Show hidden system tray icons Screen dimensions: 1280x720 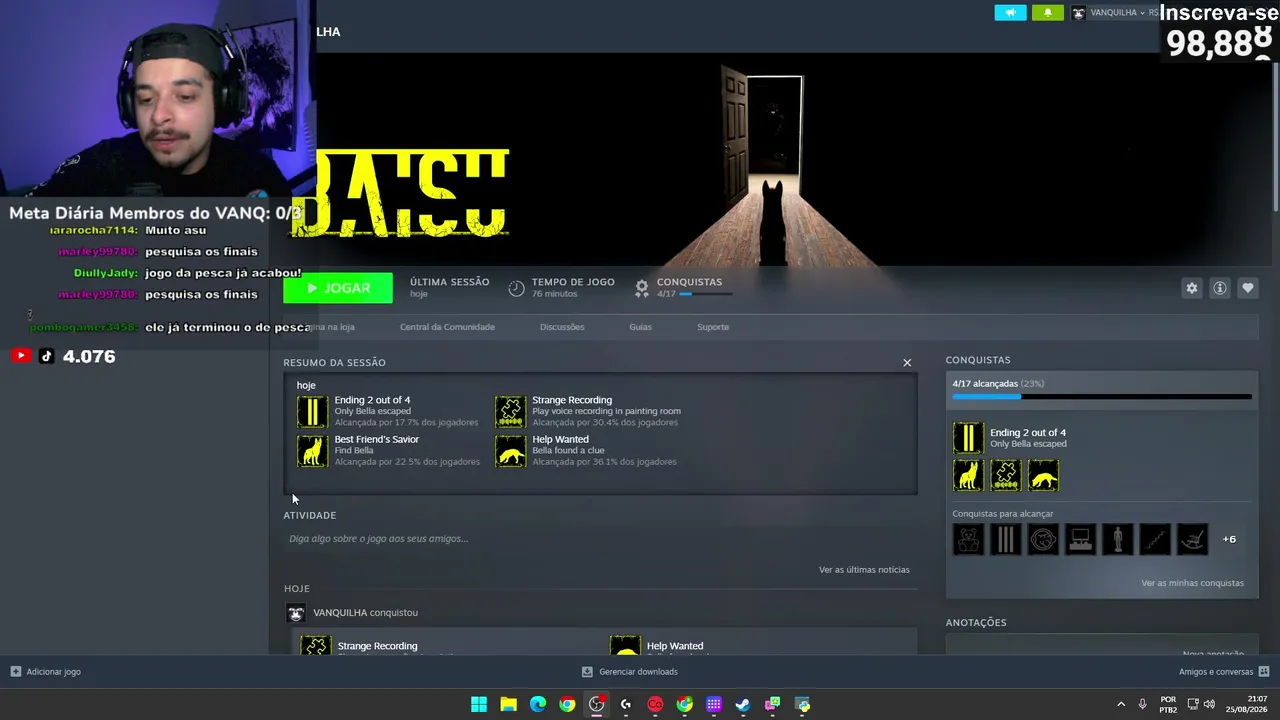1121,704
